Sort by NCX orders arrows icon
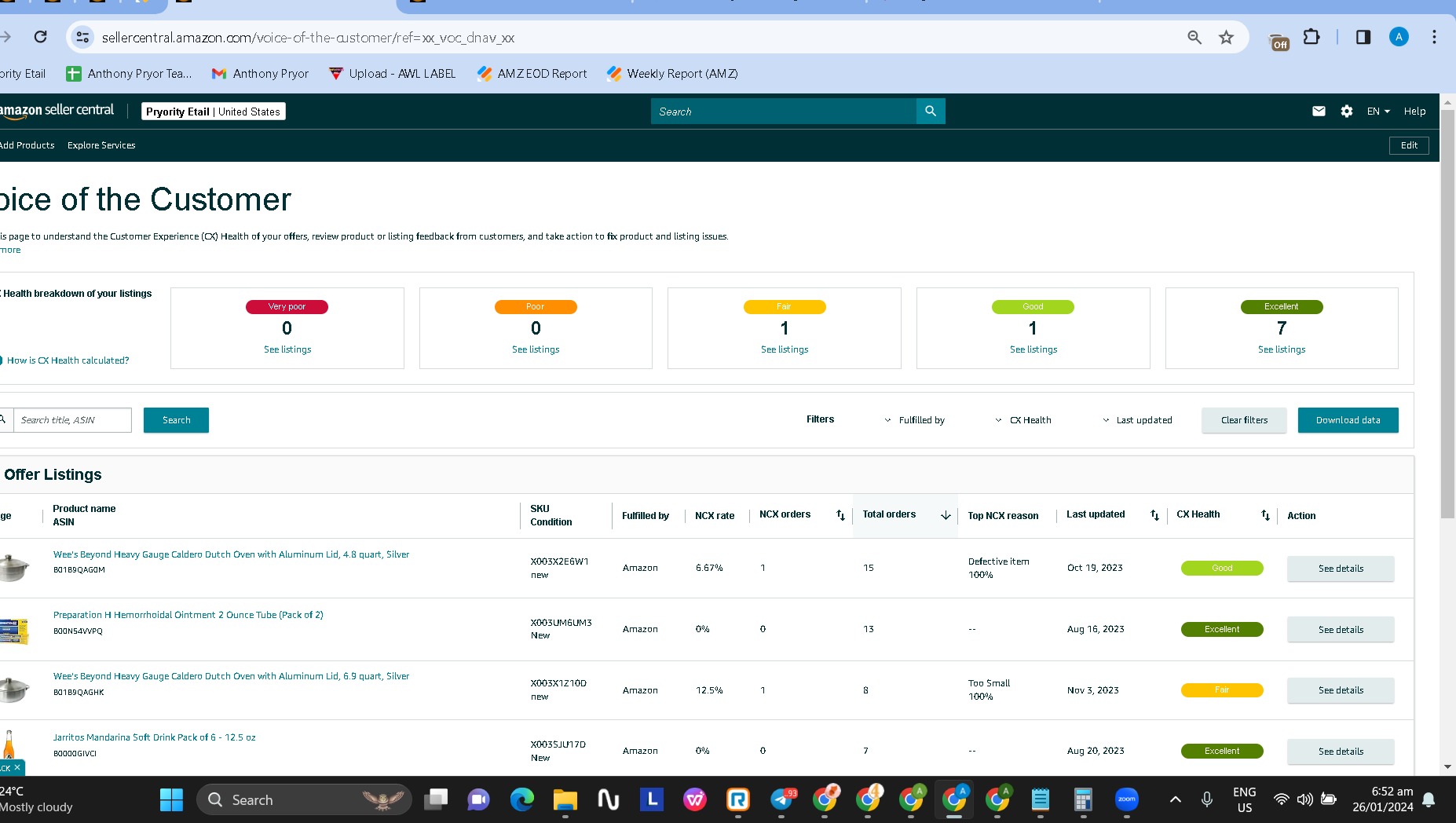1456x823 pixels. click(x=840, y=515)
